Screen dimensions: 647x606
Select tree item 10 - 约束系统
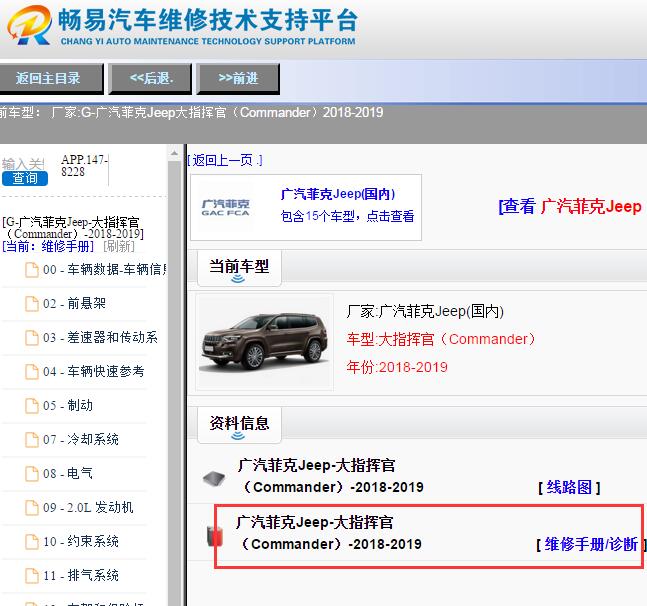pos(81,541)
